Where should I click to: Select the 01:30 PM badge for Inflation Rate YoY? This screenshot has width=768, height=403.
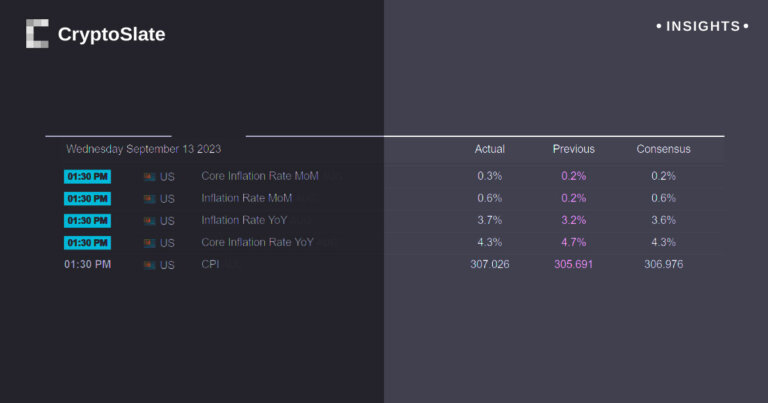[x=87, y=220]
